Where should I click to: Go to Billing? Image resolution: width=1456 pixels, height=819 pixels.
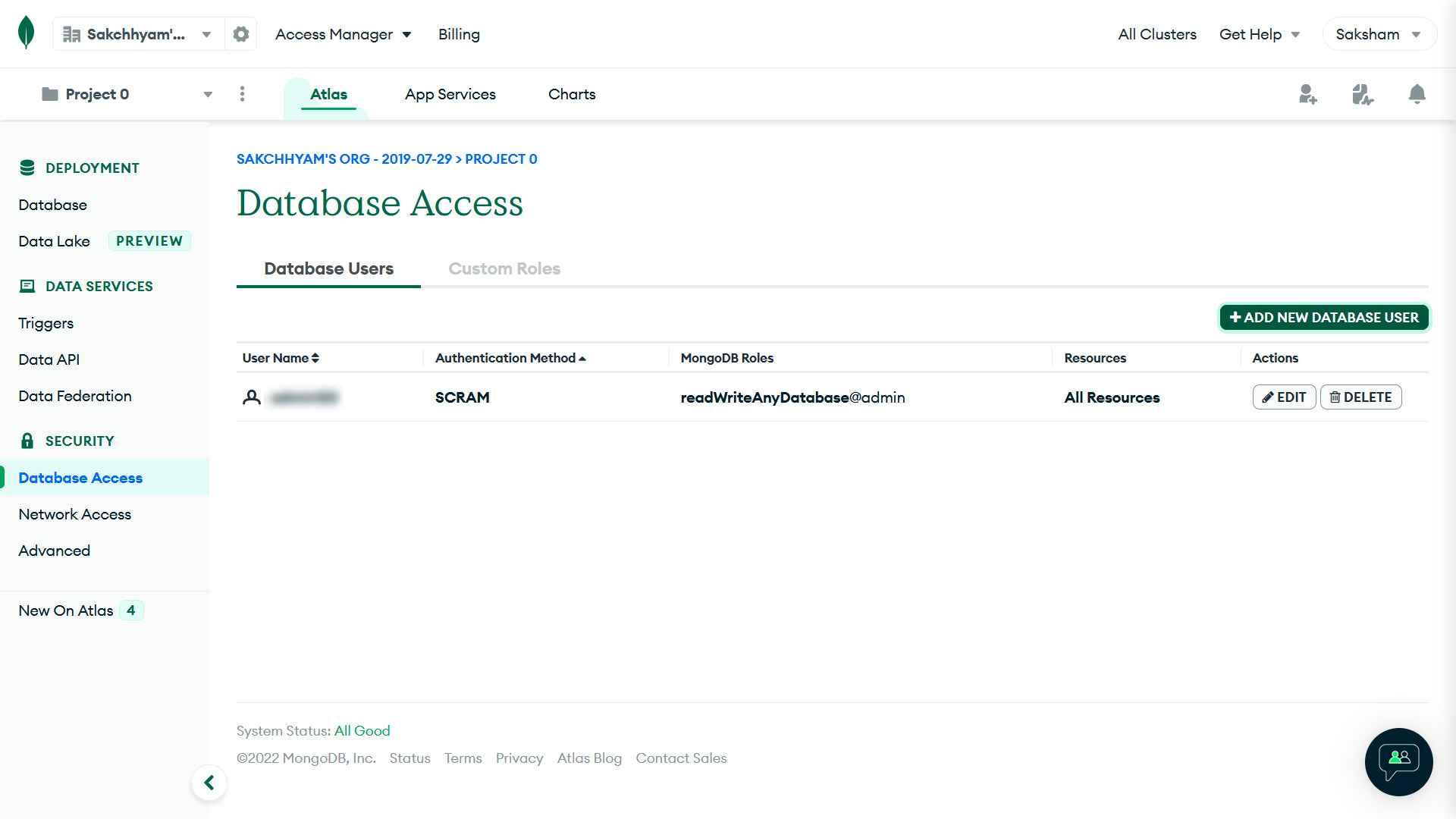click(459, 34)
